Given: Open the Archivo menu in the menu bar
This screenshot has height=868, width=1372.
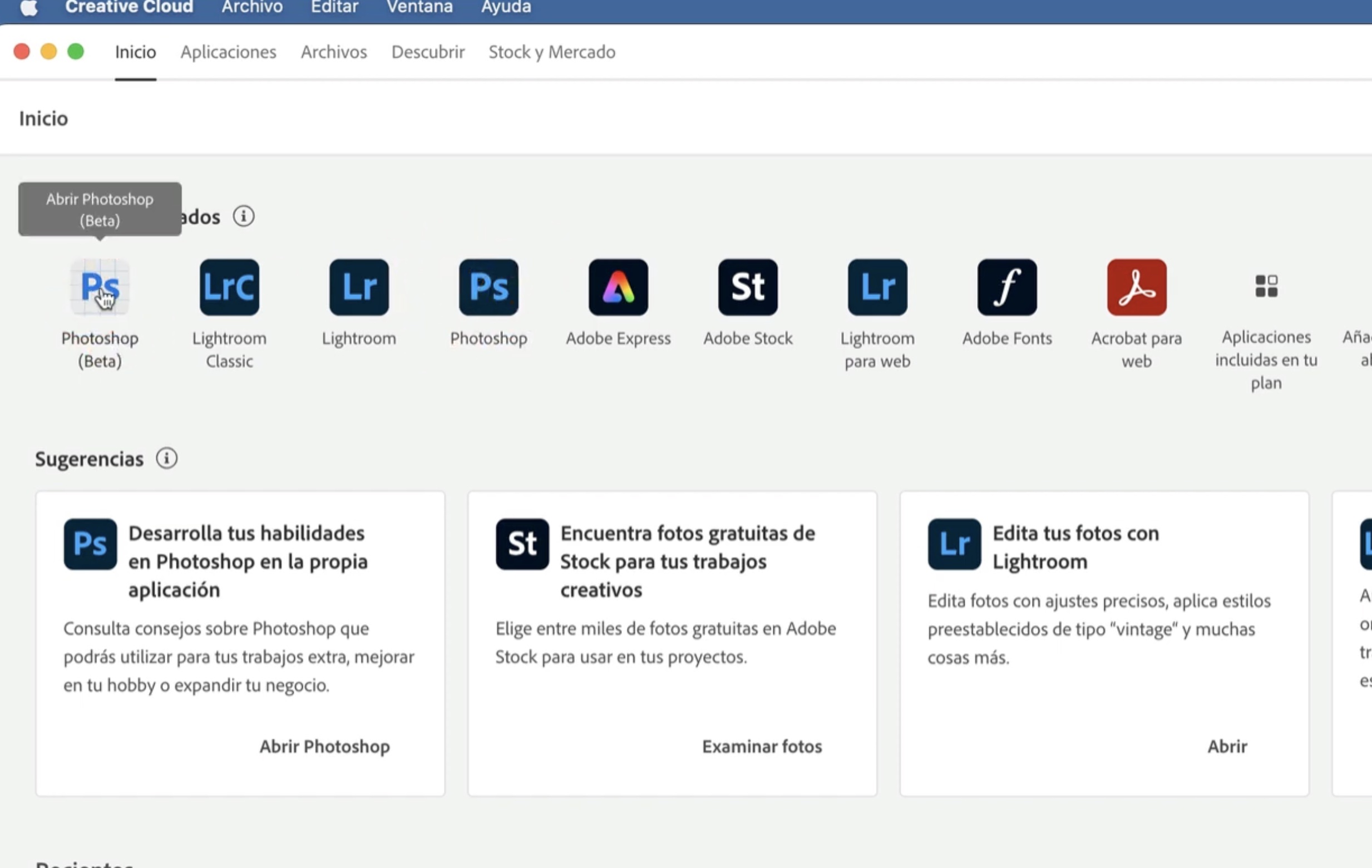Looking at the screenshot, I should 252,7.
